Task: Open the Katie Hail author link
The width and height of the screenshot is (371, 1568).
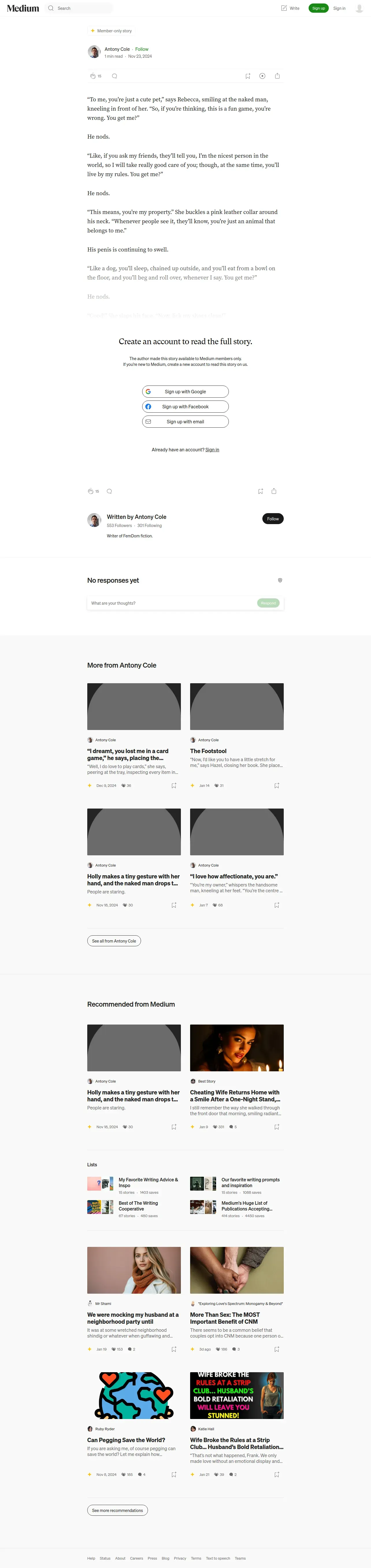Action: 206,1429
